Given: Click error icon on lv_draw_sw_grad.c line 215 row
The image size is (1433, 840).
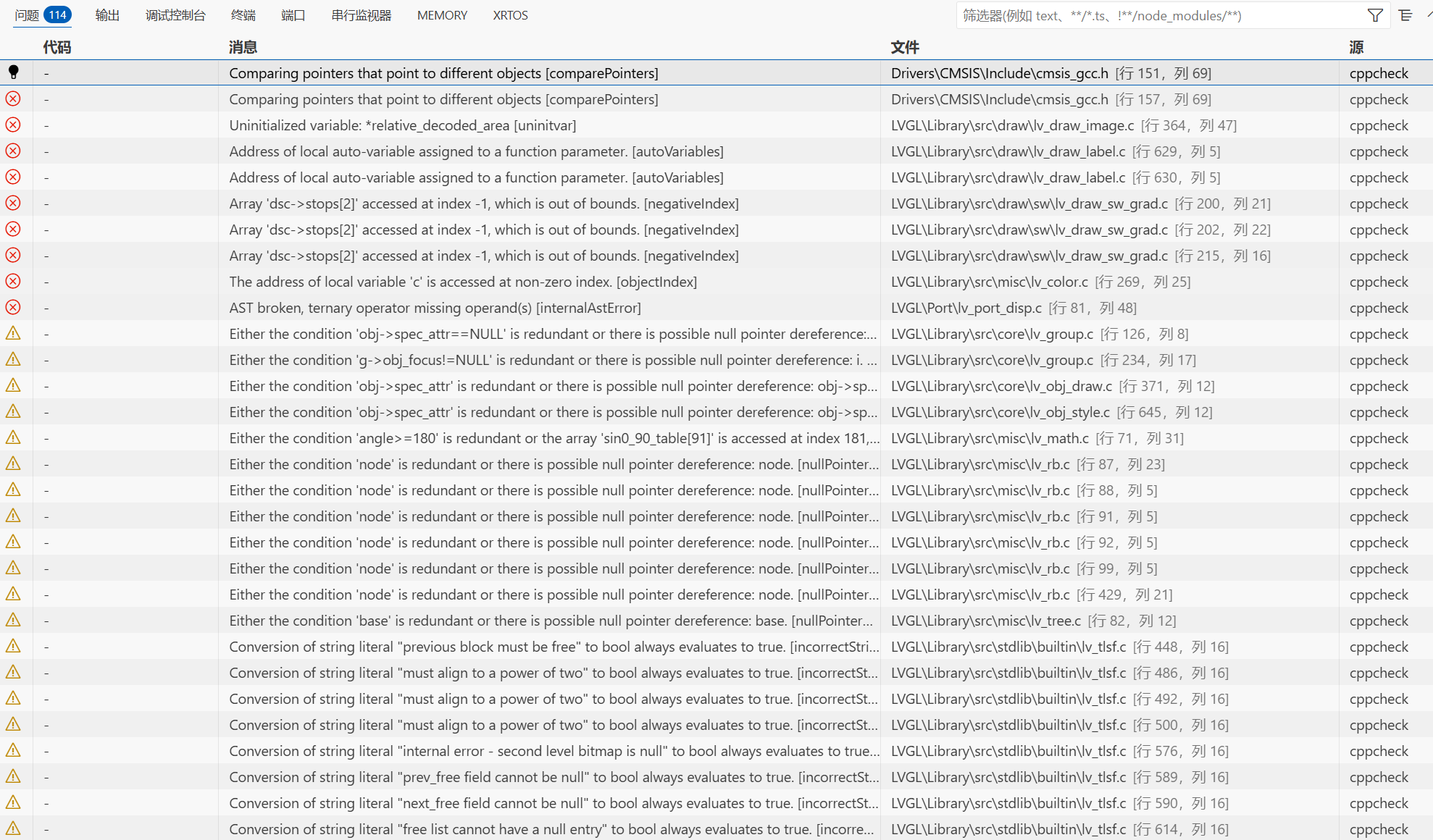Looking at the screenshot, I should 13,255.
